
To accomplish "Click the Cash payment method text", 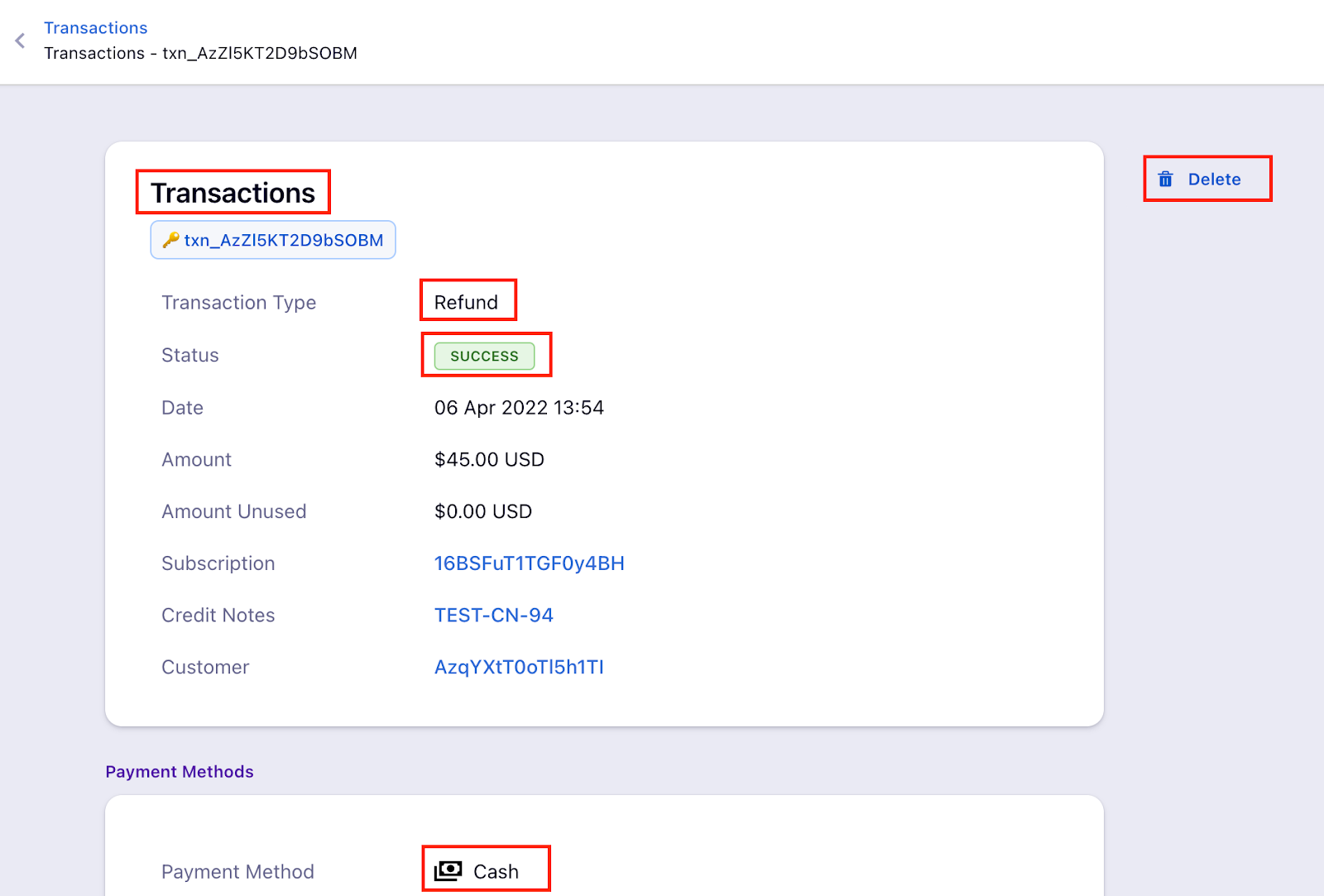I will (496, 872).
